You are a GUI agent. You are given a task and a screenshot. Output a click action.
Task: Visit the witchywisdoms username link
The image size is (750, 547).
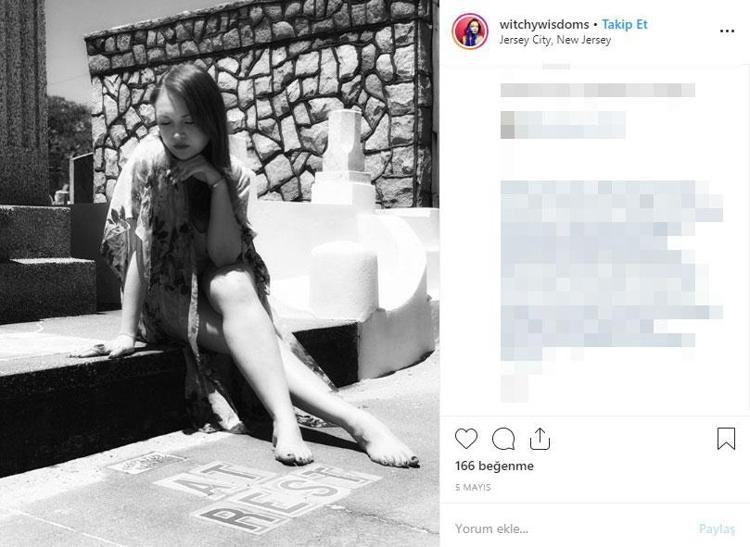(x=544, y=24)
